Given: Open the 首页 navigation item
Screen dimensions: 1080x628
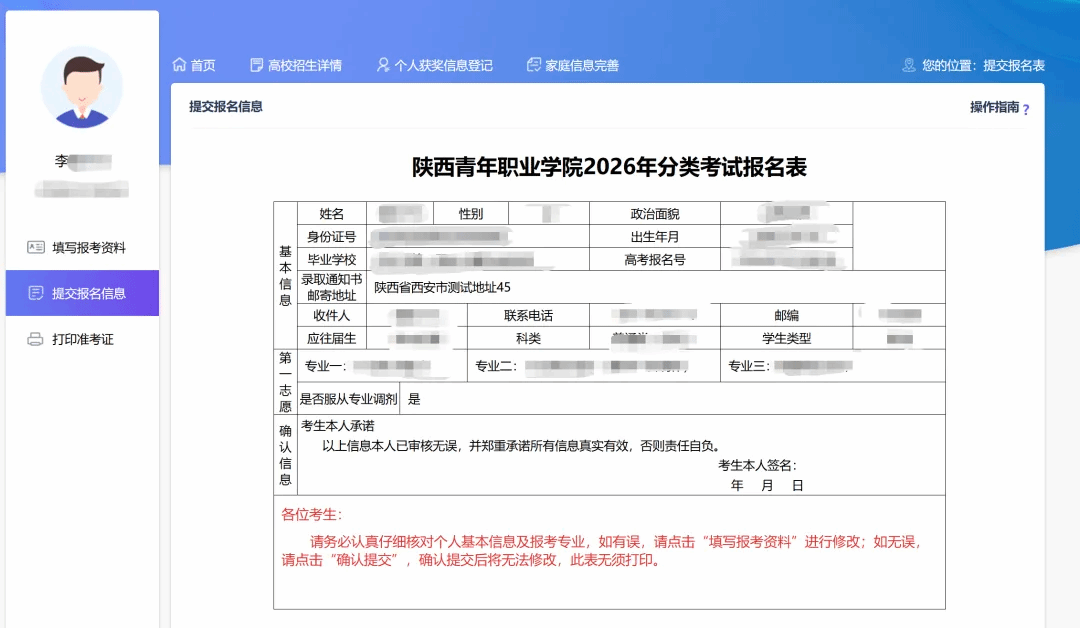Looking at the screenshot, I should click(x=203, y=65).
